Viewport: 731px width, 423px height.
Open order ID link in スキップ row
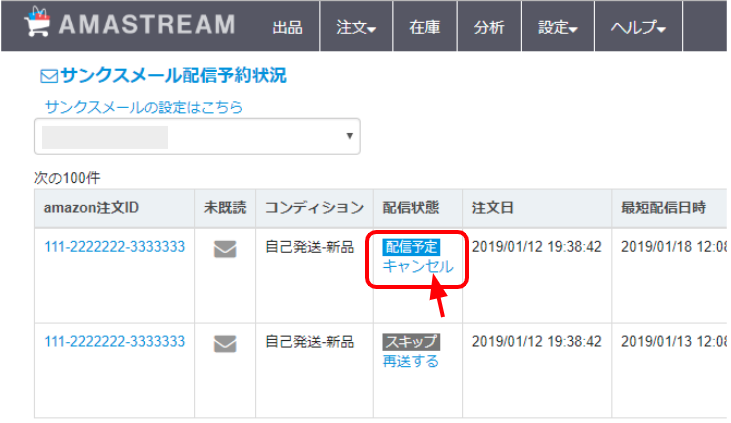click(x=115, y=341)
